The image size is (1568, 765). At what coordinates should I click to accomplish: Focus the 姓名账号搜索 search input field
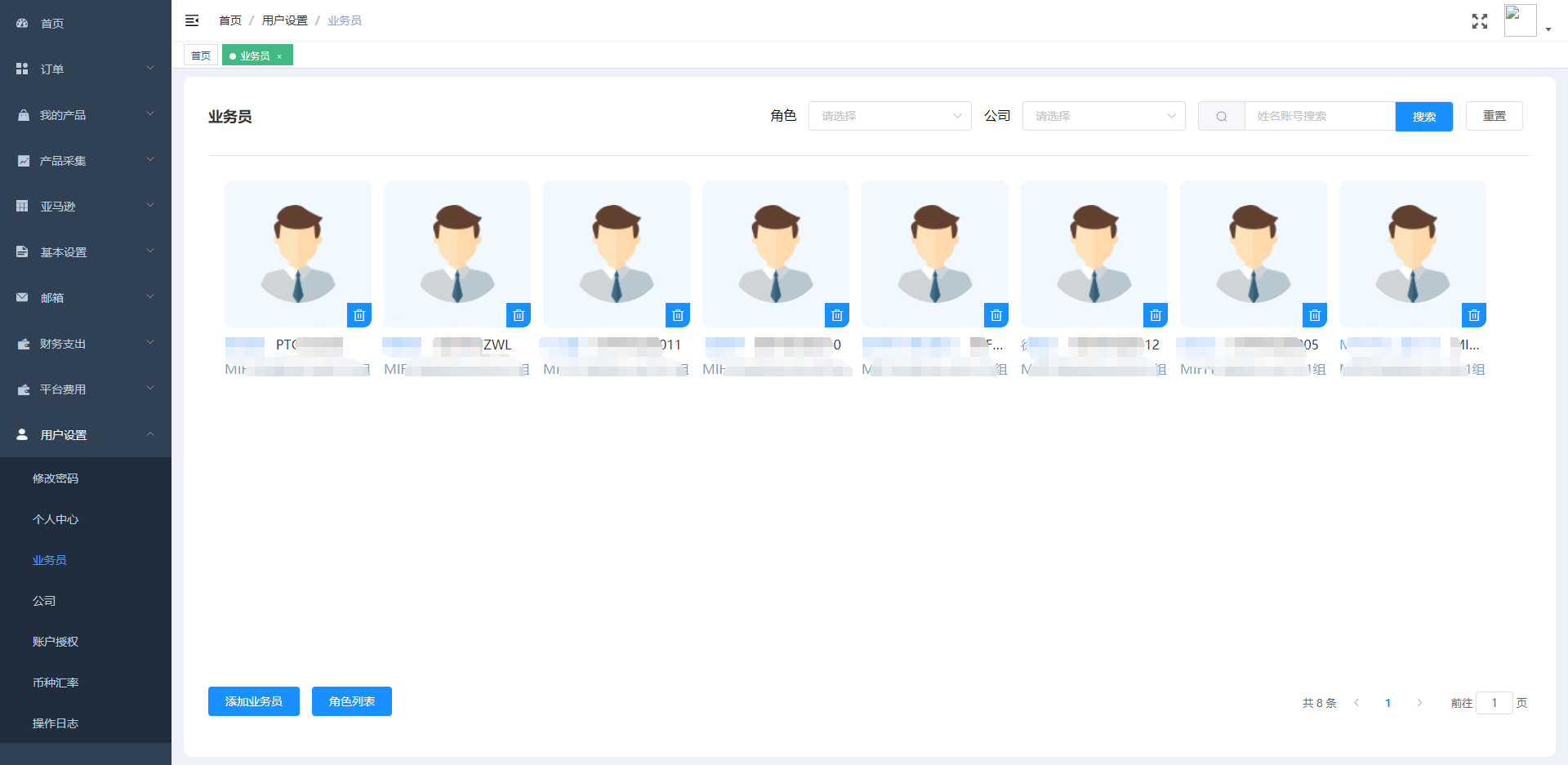1319,116
